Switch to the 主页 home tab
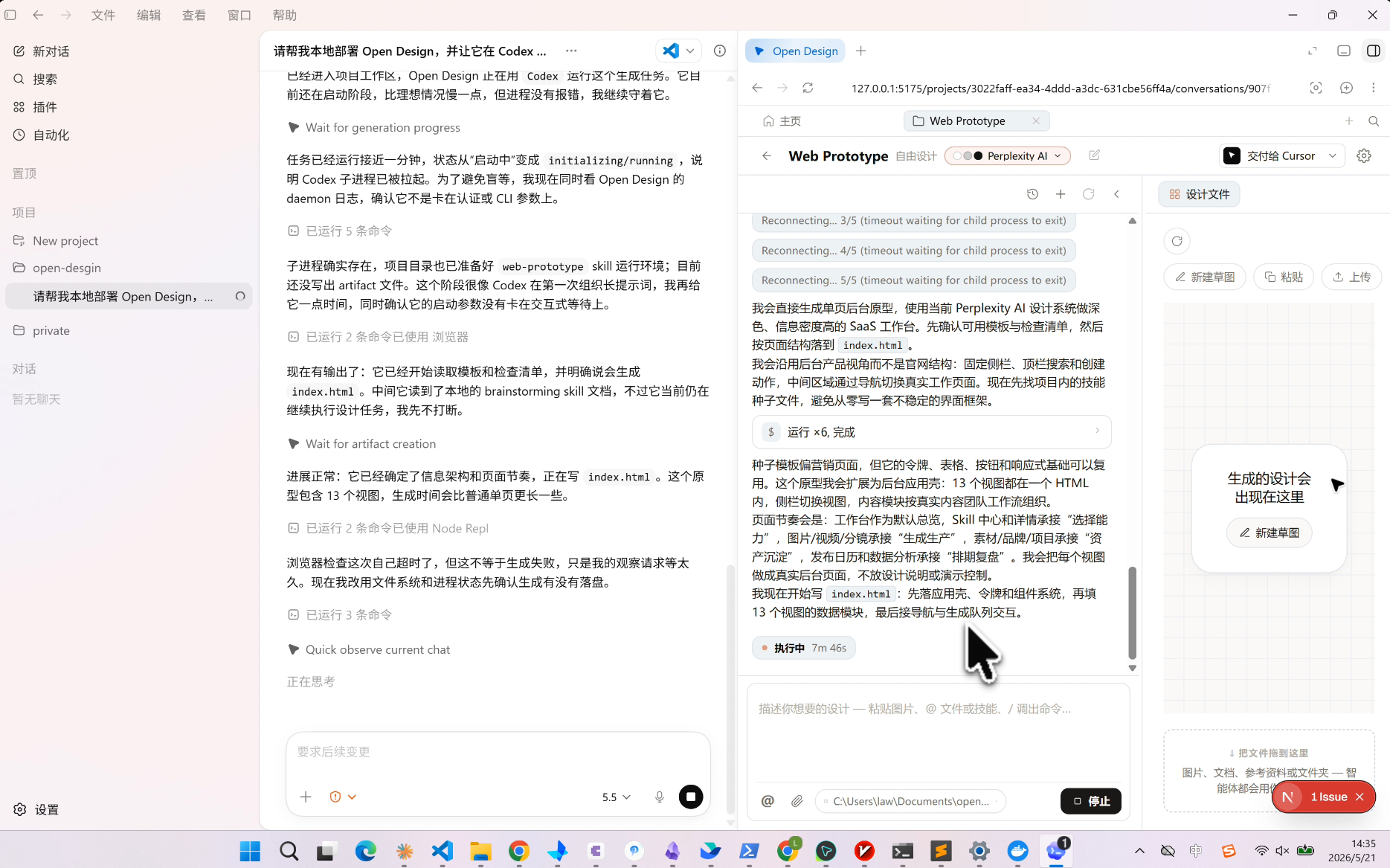Screen dimensions: 1390x868 tap(782, 120)
